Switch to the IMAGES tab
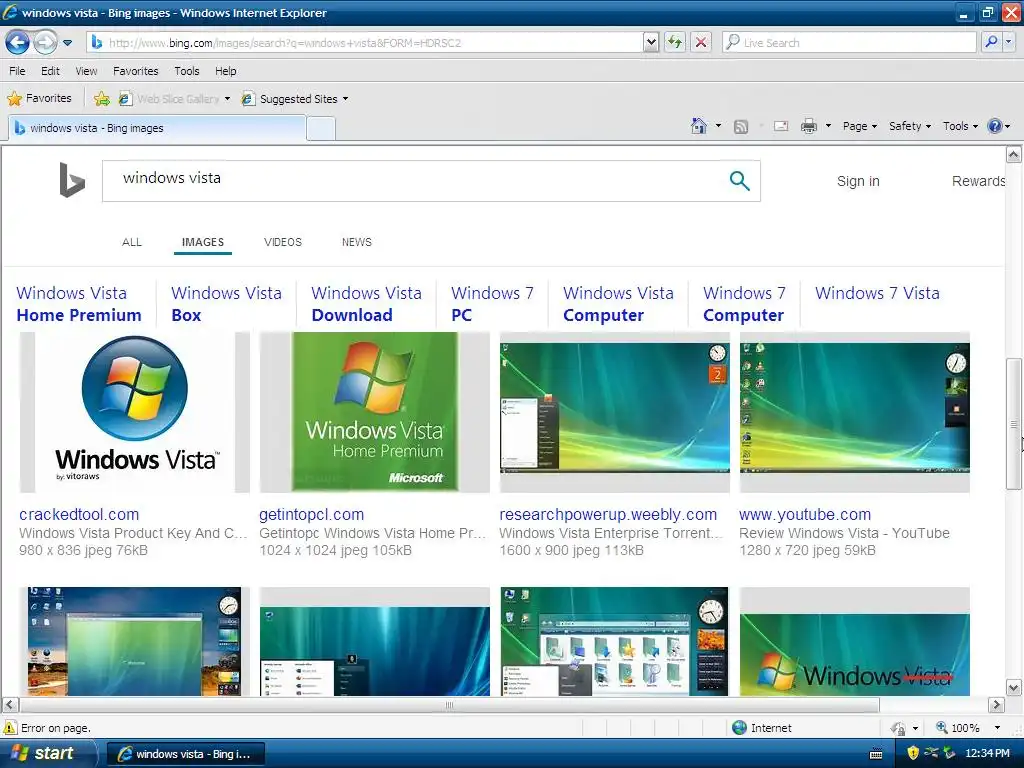Image resolution: width=1024 pixels, height=768 pixels. pos(202,242)
